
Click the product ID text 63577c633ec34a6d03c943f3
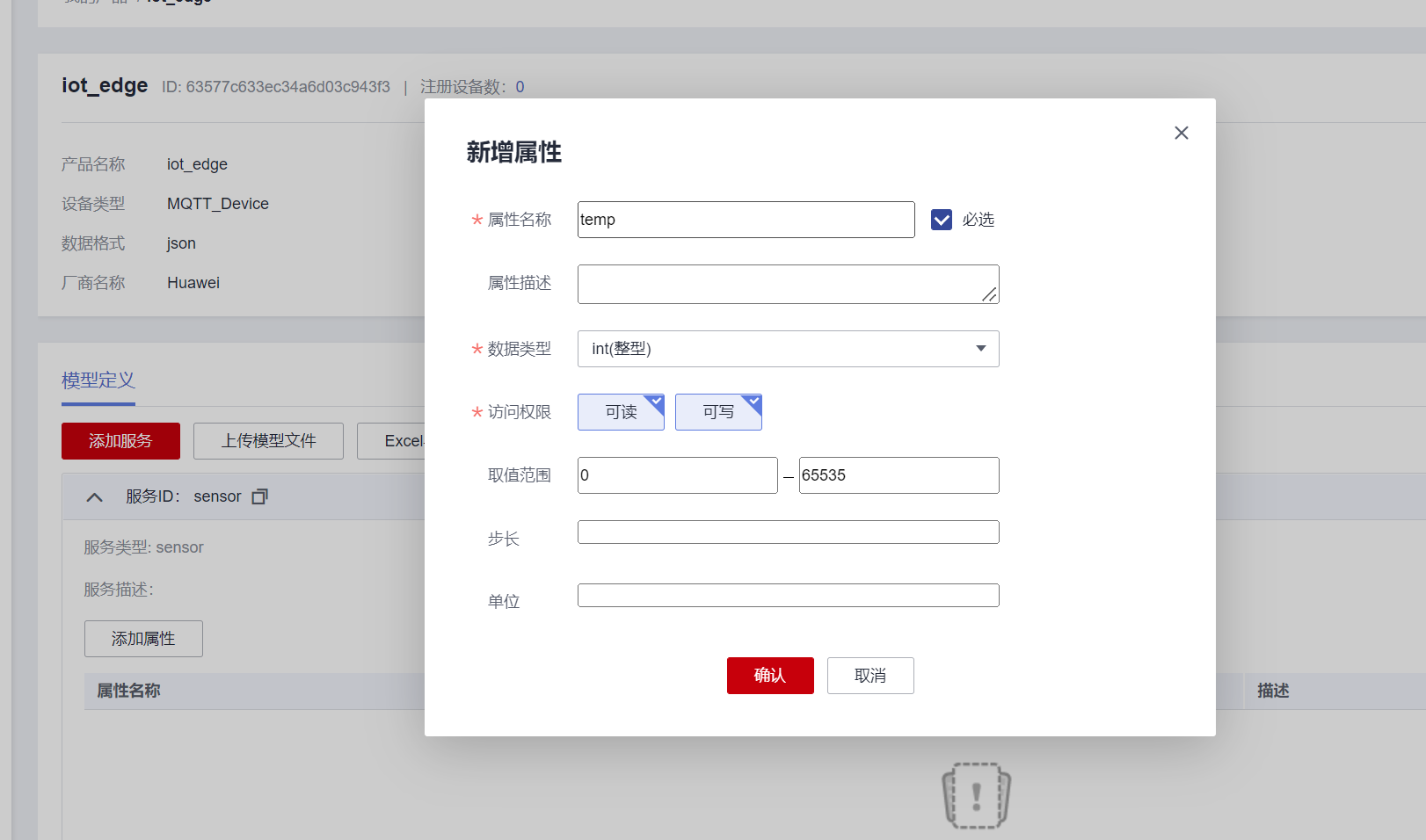click(287, 87)
